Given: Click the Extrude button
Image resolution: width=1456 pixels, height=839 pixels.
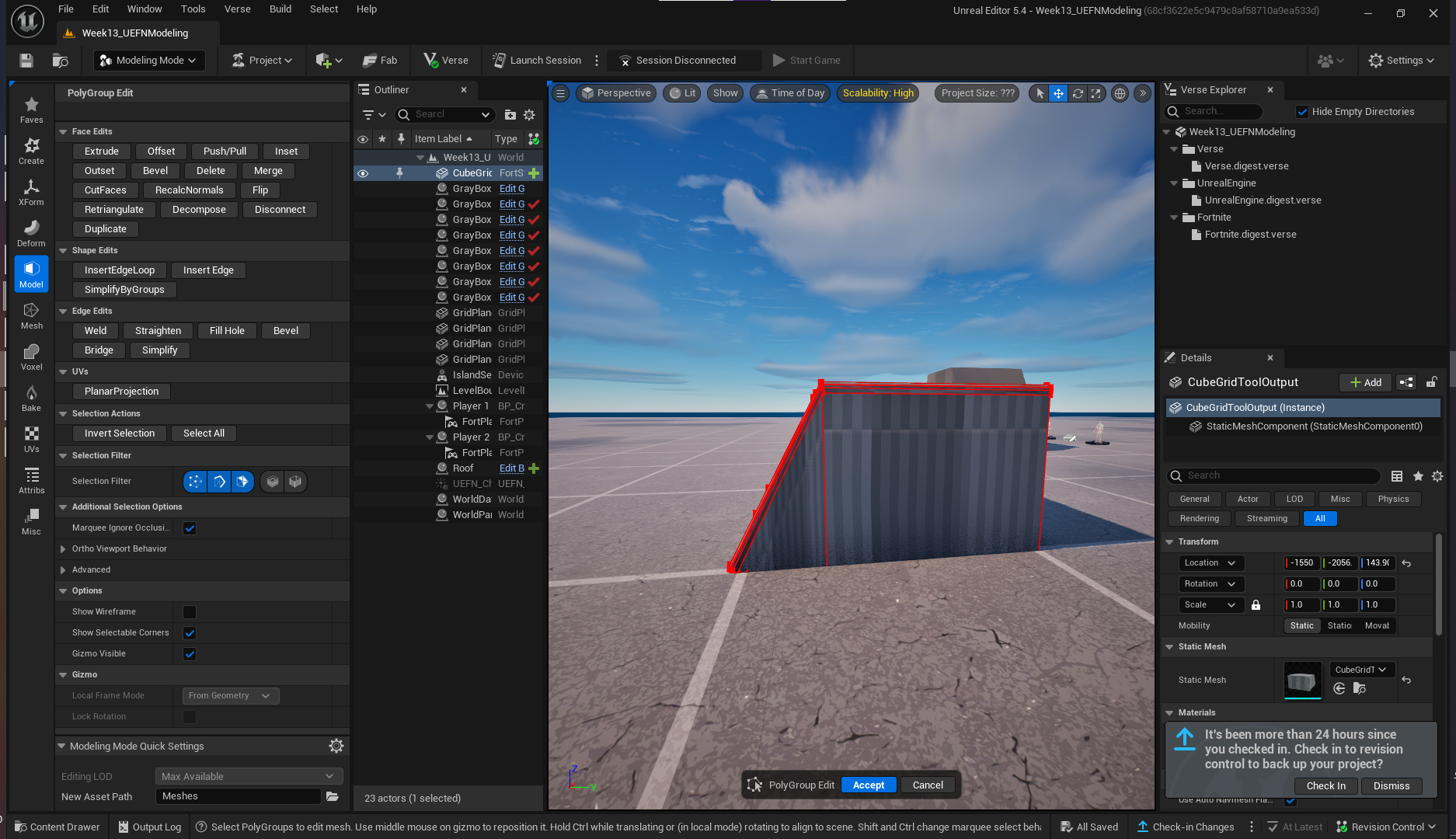Looking at the screenshot, I should pos(102,151).
